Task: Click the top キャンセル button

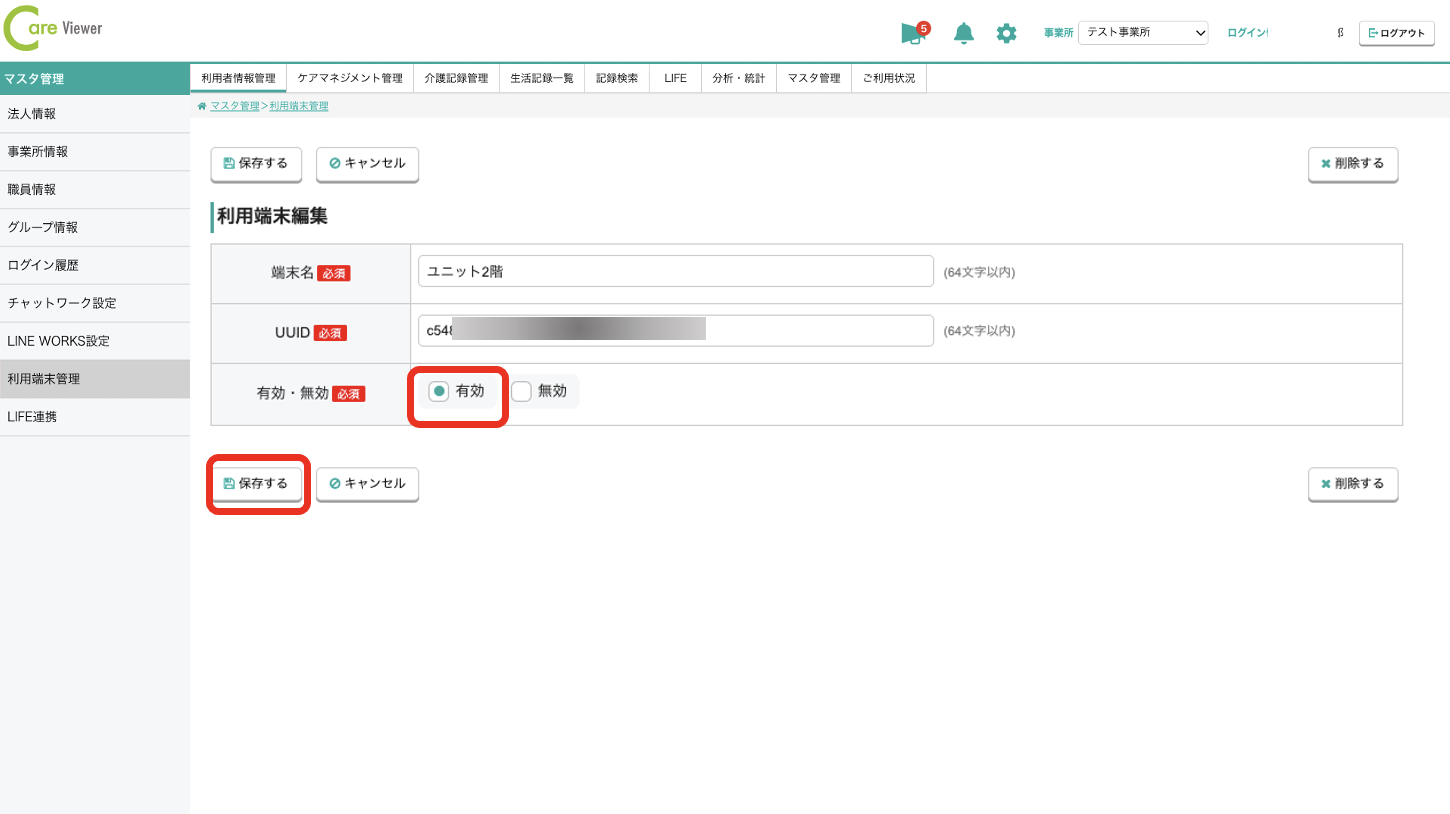Action: coord(367,164)
